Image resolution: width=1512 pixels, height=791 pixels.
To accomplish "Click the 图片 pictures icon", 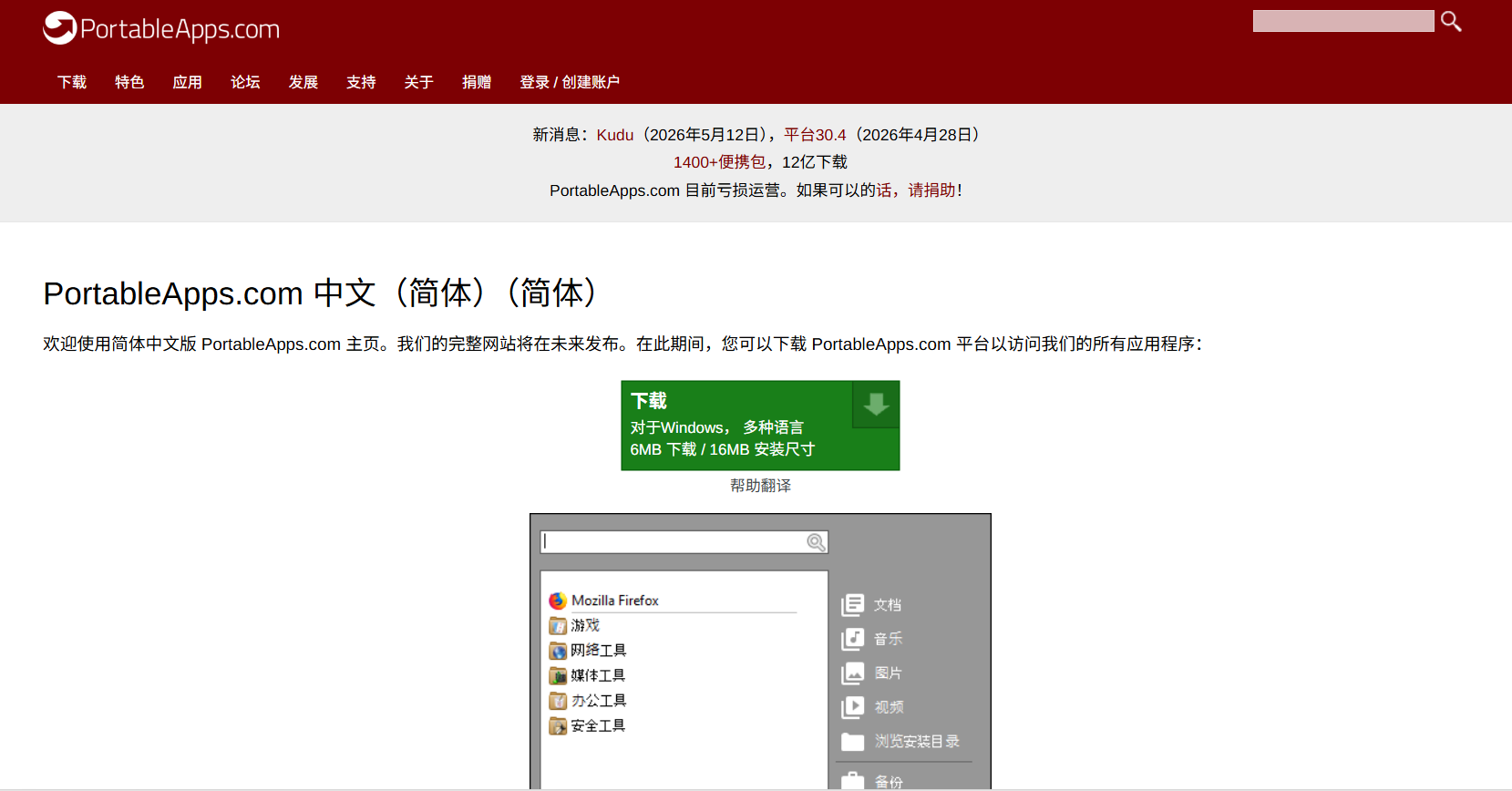I will pos(852,673).
